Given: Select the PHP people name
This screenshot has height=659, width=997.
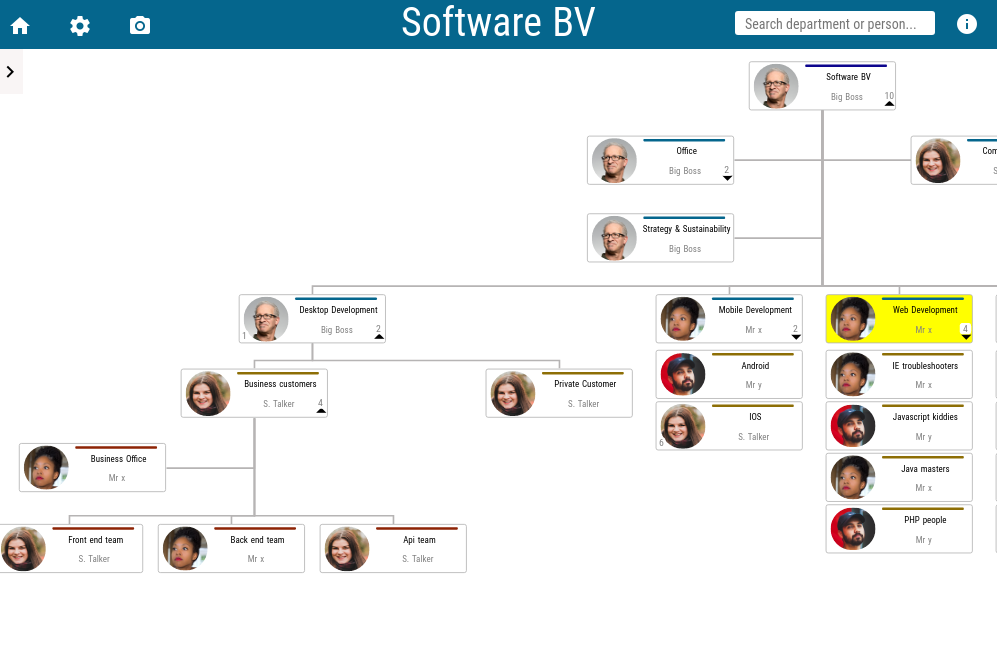Looking at the screenshot, I should pyautogui.click(x=925, y=520).
